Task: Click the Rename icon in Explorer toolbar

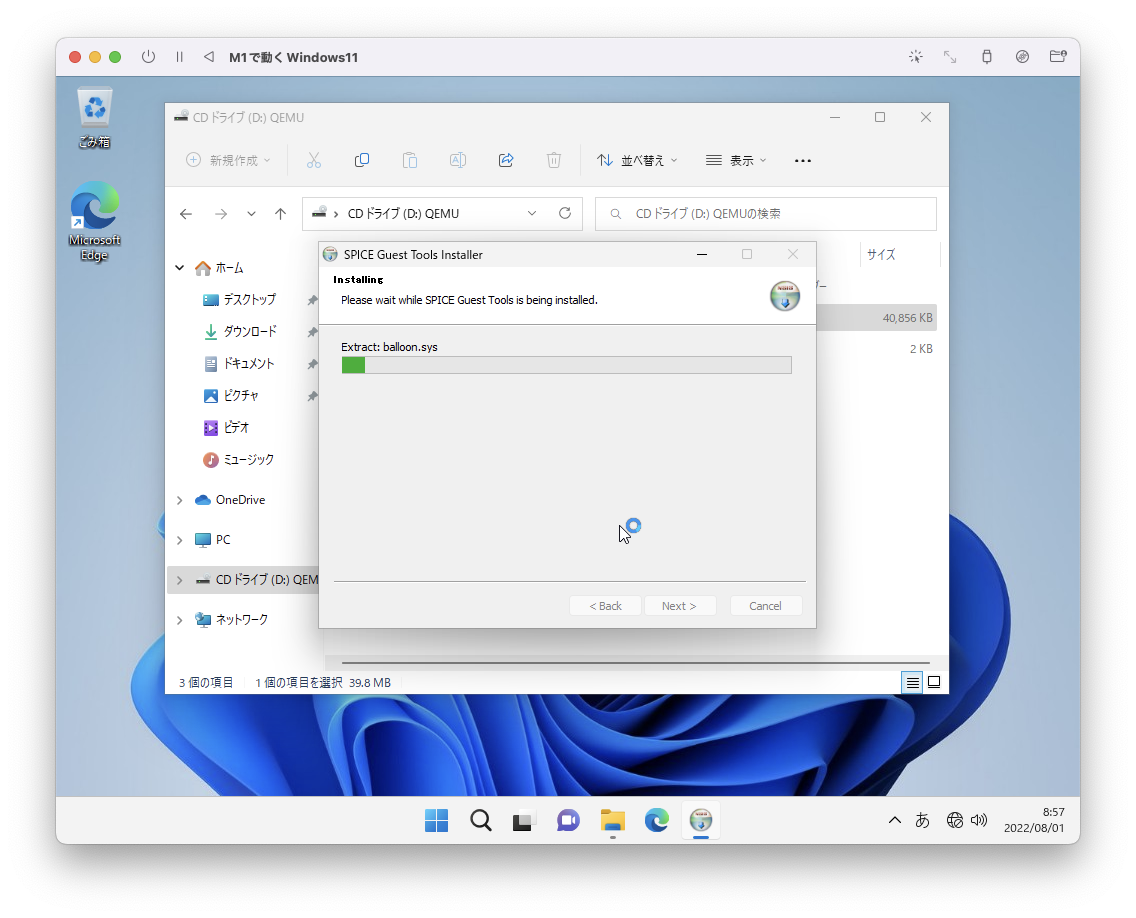Action: [x=458, y=160]
